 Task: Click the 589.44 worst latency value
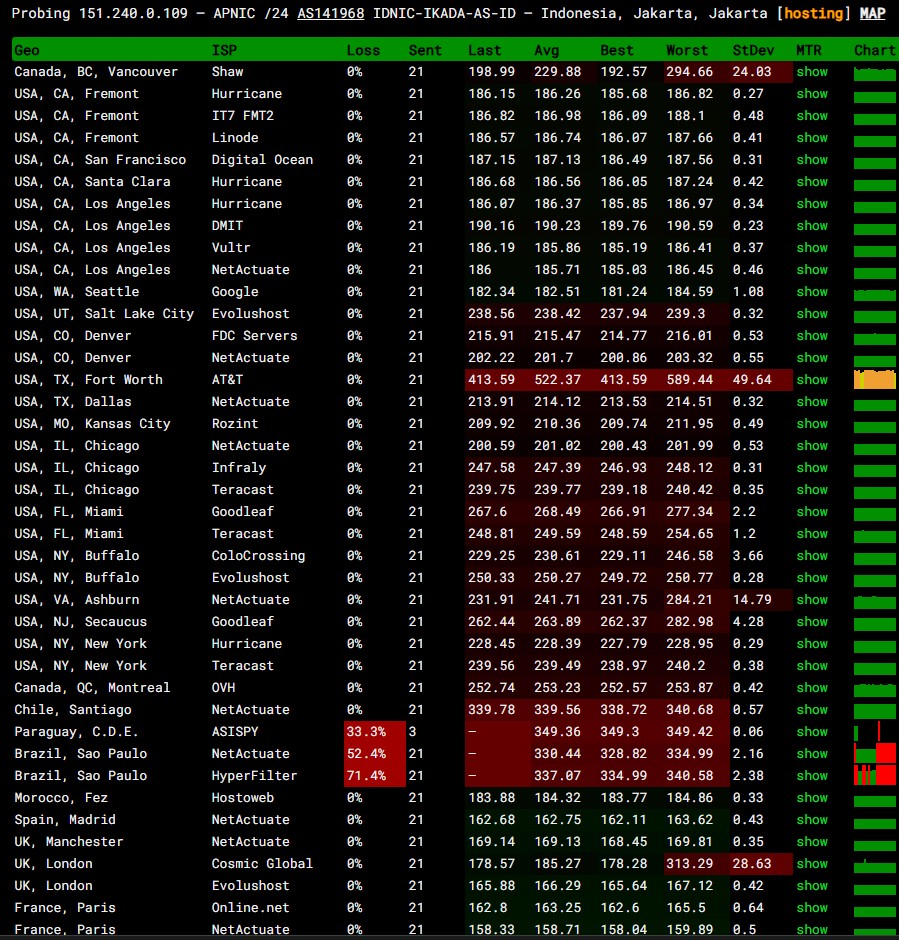[690, 379]
